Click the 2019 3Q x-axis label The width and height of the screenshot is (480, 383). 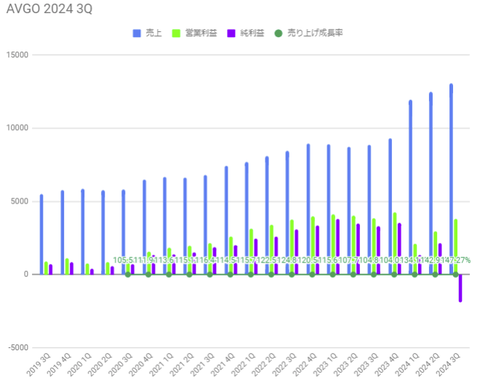[x=39, y=365]
